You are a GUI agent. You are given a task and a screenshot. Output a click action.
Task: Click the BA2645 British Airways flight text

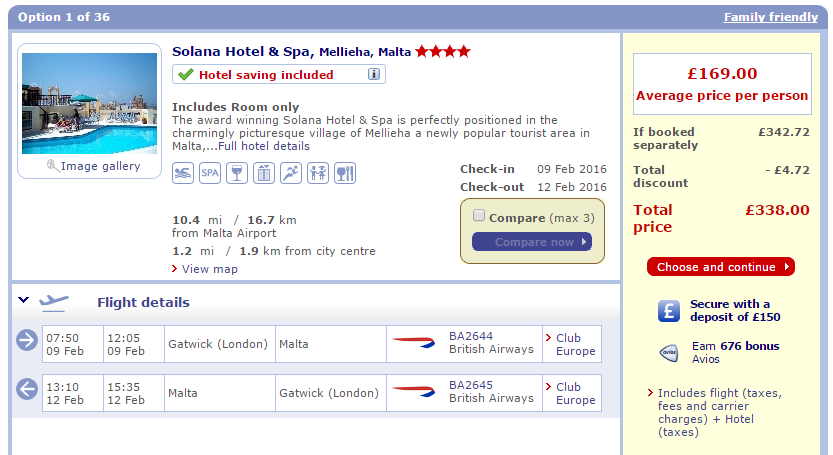tap(491, 392)
